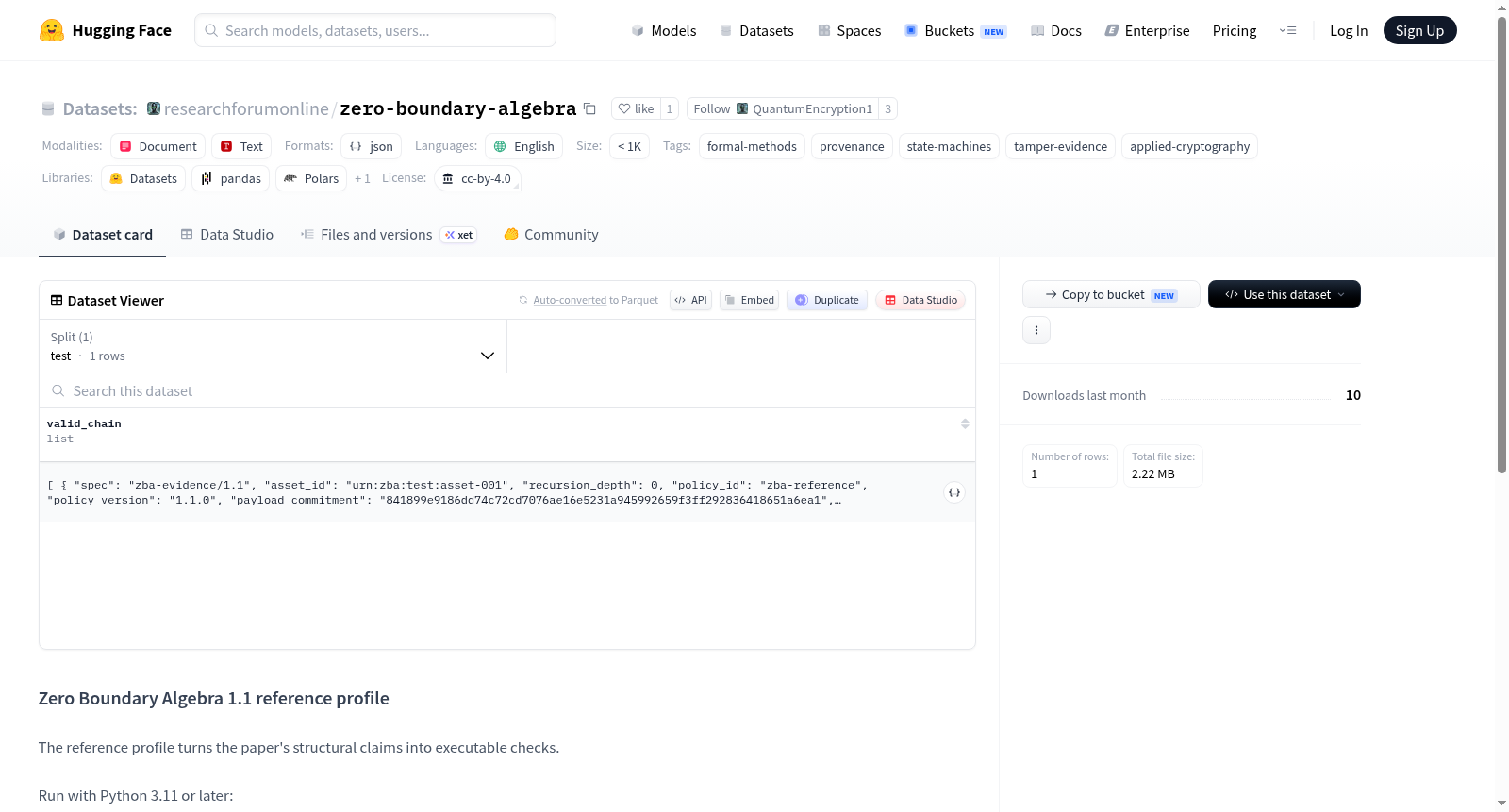Expand the valid_chain cell JSON braces icon
The width and height of the screenshot is (1509, 812).
954,492
